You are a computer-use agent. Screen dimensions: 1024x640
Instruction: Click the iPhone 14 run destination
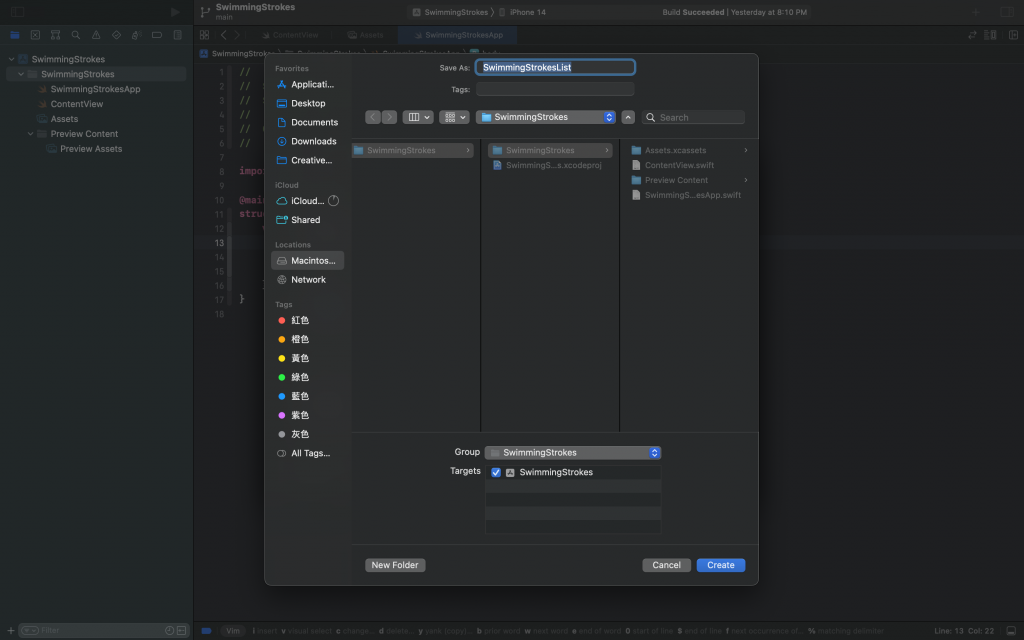(522, 12)
